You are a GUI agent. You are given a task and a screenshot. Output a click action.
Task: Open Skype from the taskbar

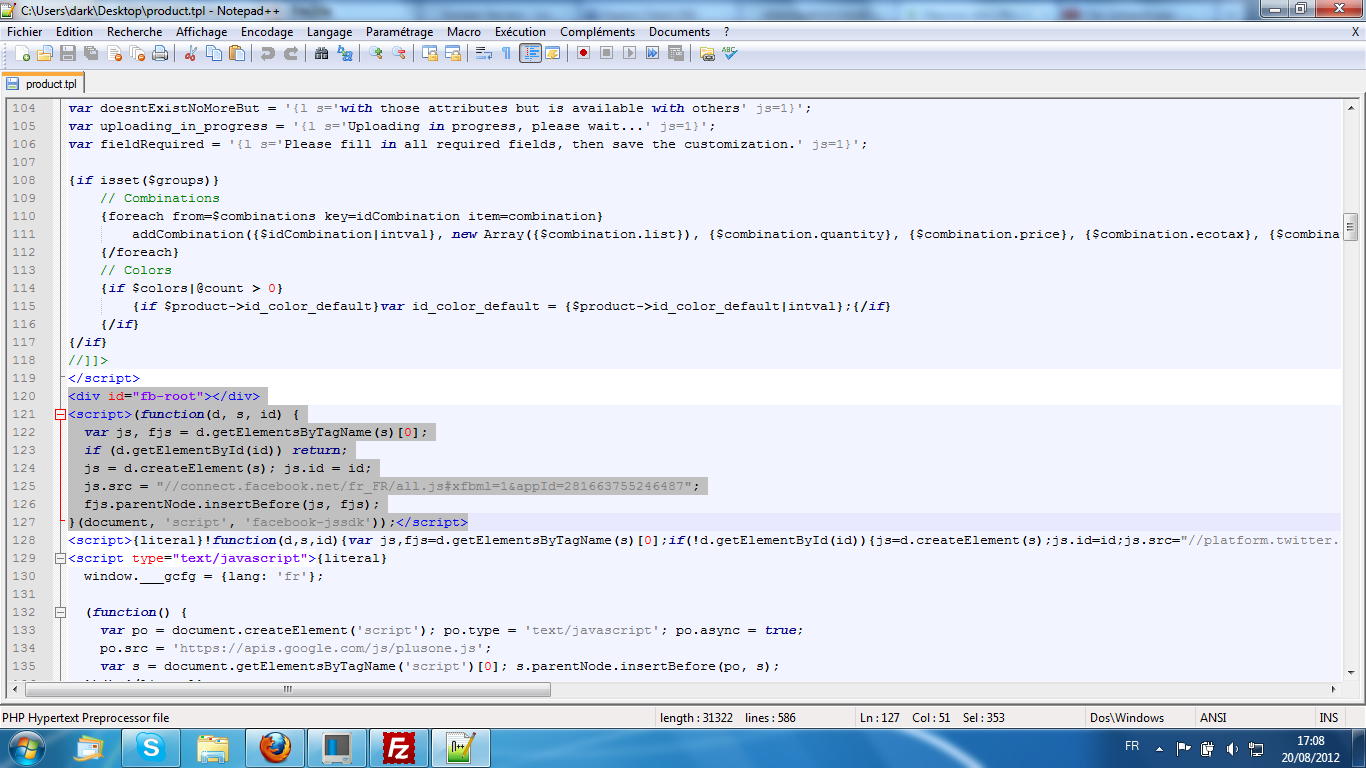[x=151, y=747]
